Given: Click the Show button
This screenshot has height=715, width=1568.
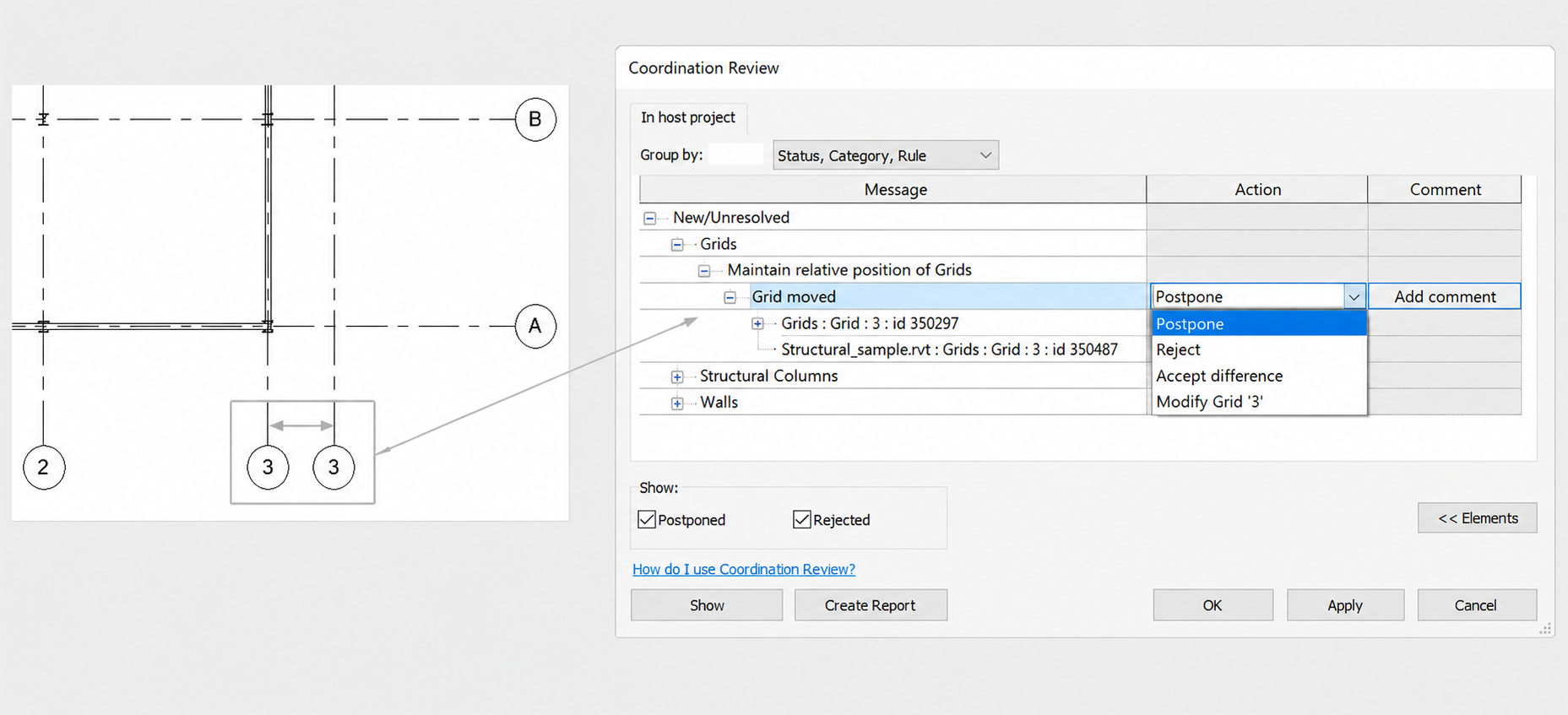Looking at the screenshot, I should coord(707,605).
